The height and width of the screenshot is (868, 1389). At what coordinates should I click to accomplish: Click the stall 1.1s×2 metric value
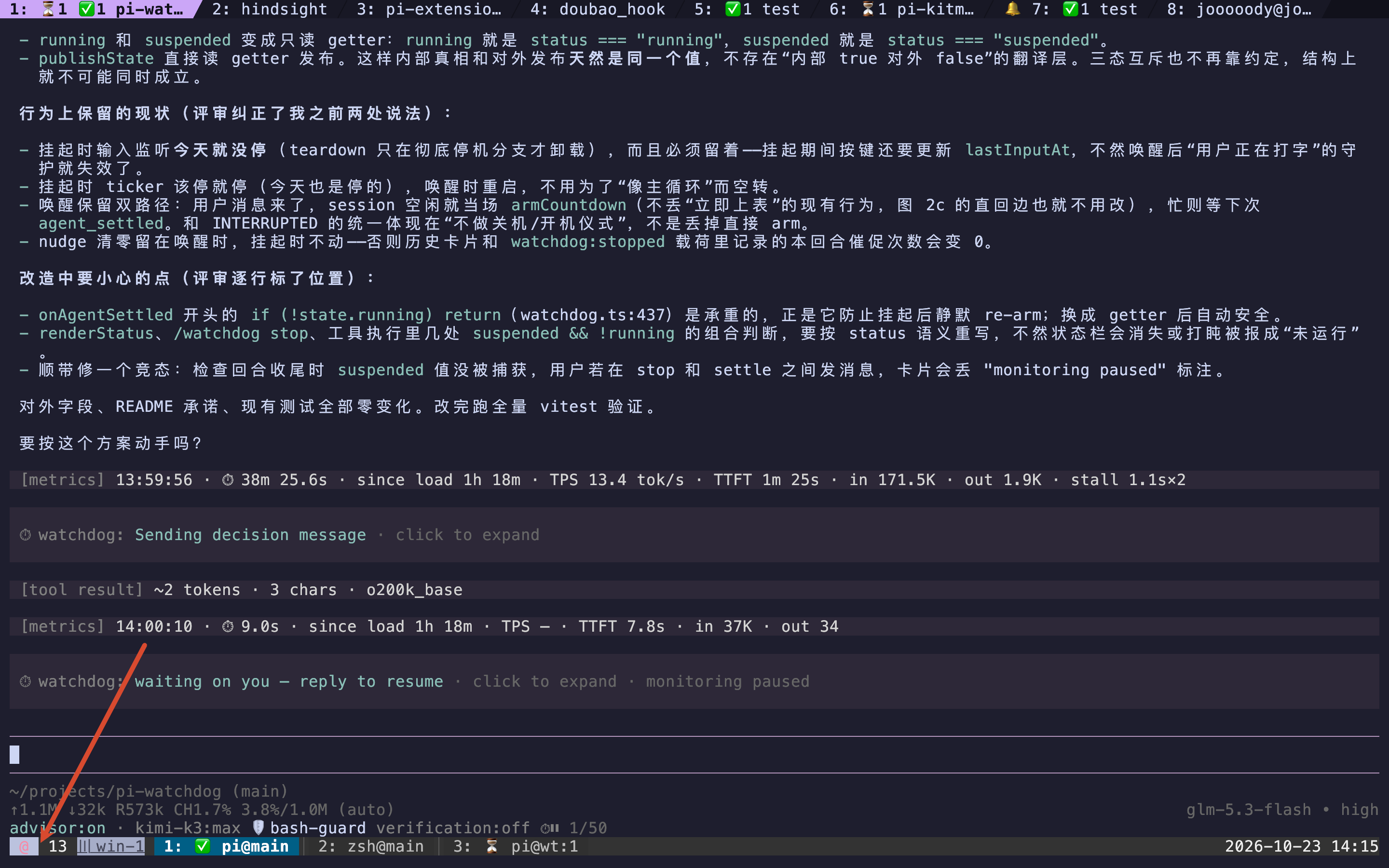click(x=1129, y=480)
